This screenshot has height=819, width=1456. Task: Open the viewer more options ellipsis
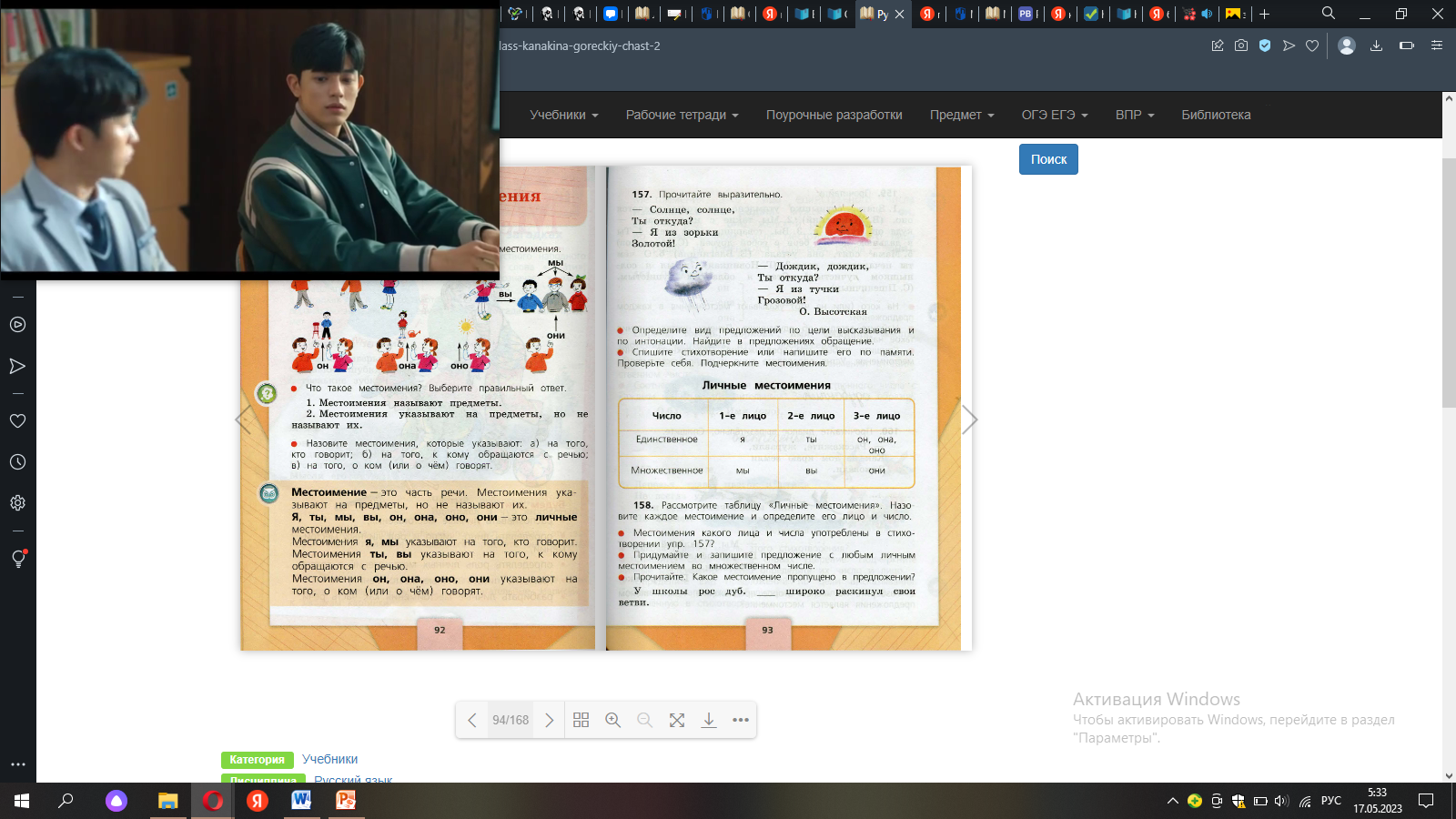pyautogui.click(x=741, y=720)
